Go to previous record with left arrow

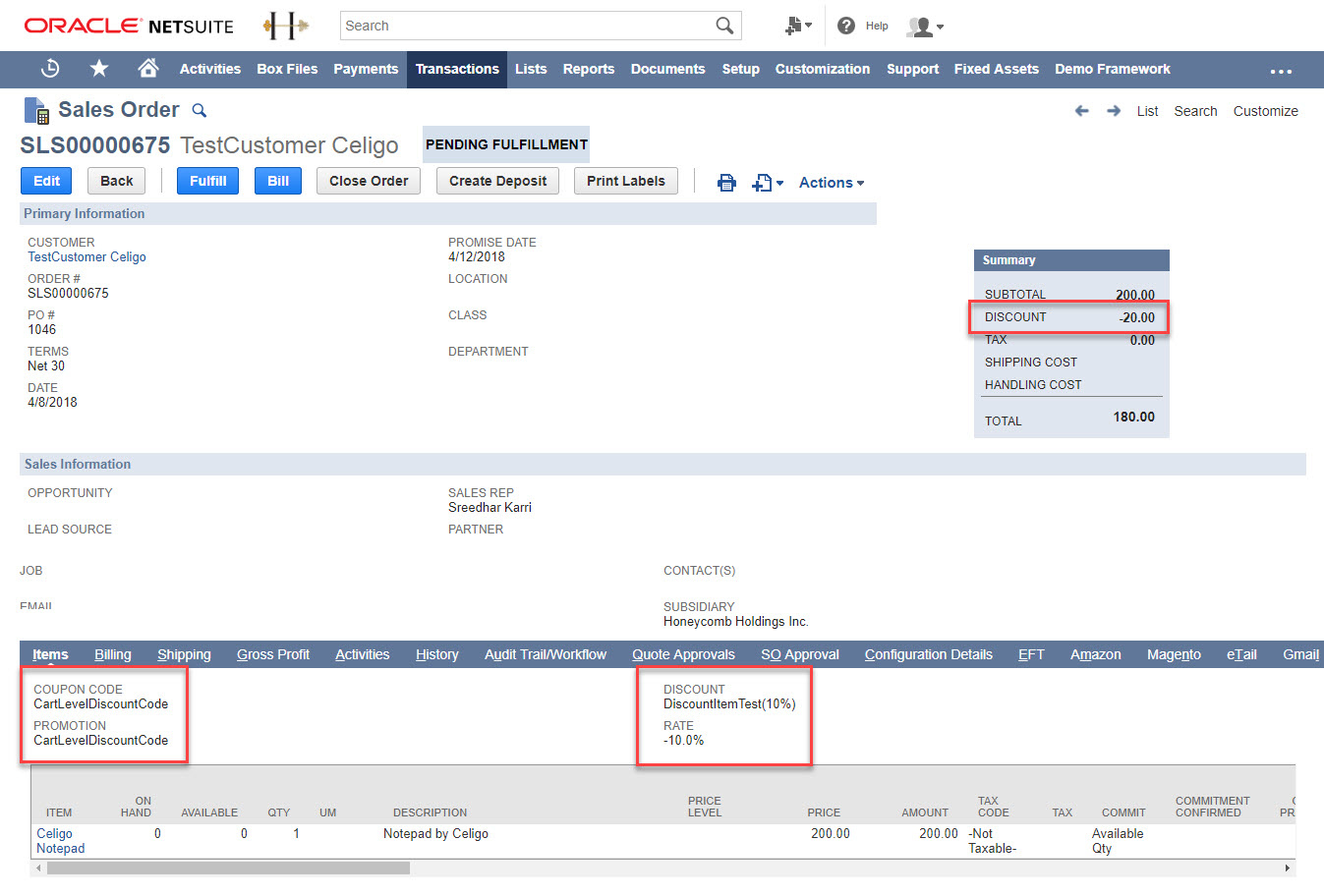coord(1081,111)
